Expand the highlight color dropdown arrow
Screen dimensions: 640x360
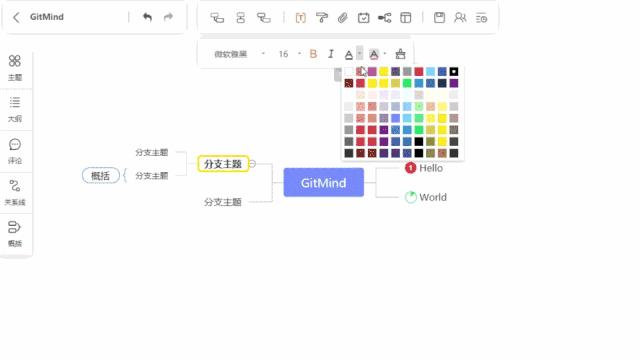385,53
